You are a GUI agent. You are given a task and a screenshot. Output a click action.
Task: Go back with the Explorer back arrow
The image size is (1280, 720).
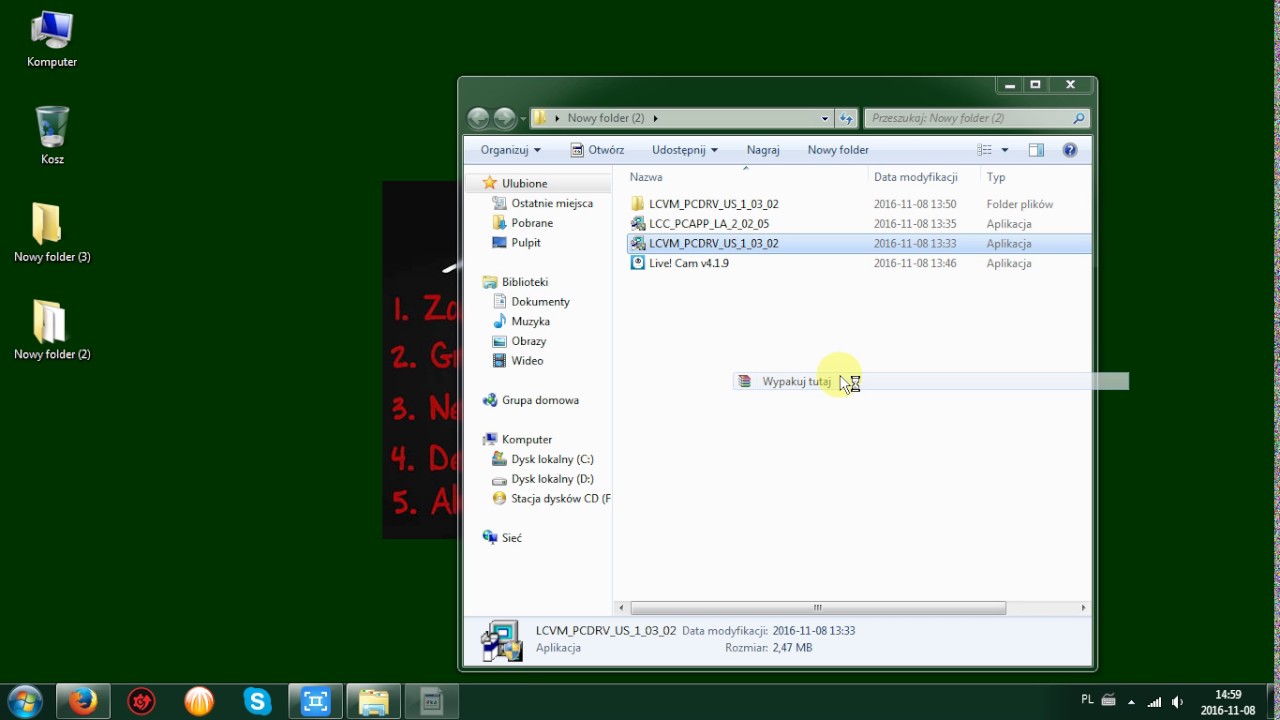(x=479, y=118)
